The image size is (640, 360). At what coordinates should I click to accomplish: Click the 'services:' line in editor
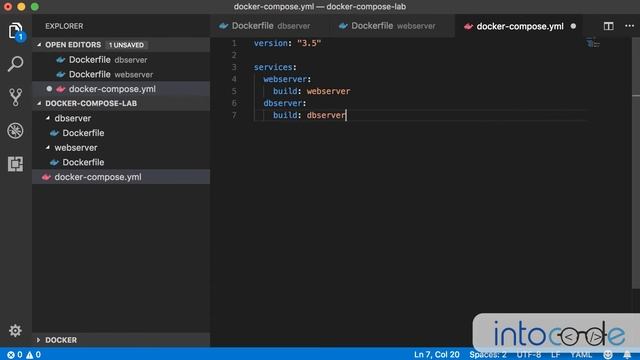click(275, 67)
